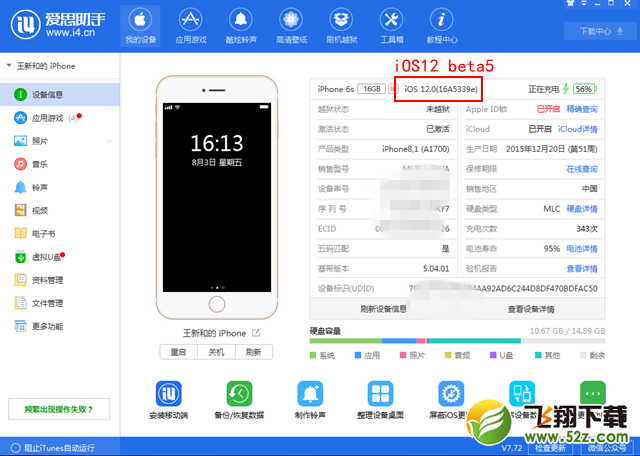Click the 关机 button
This screenshot has height=456, width=640.
coord(216,352)
